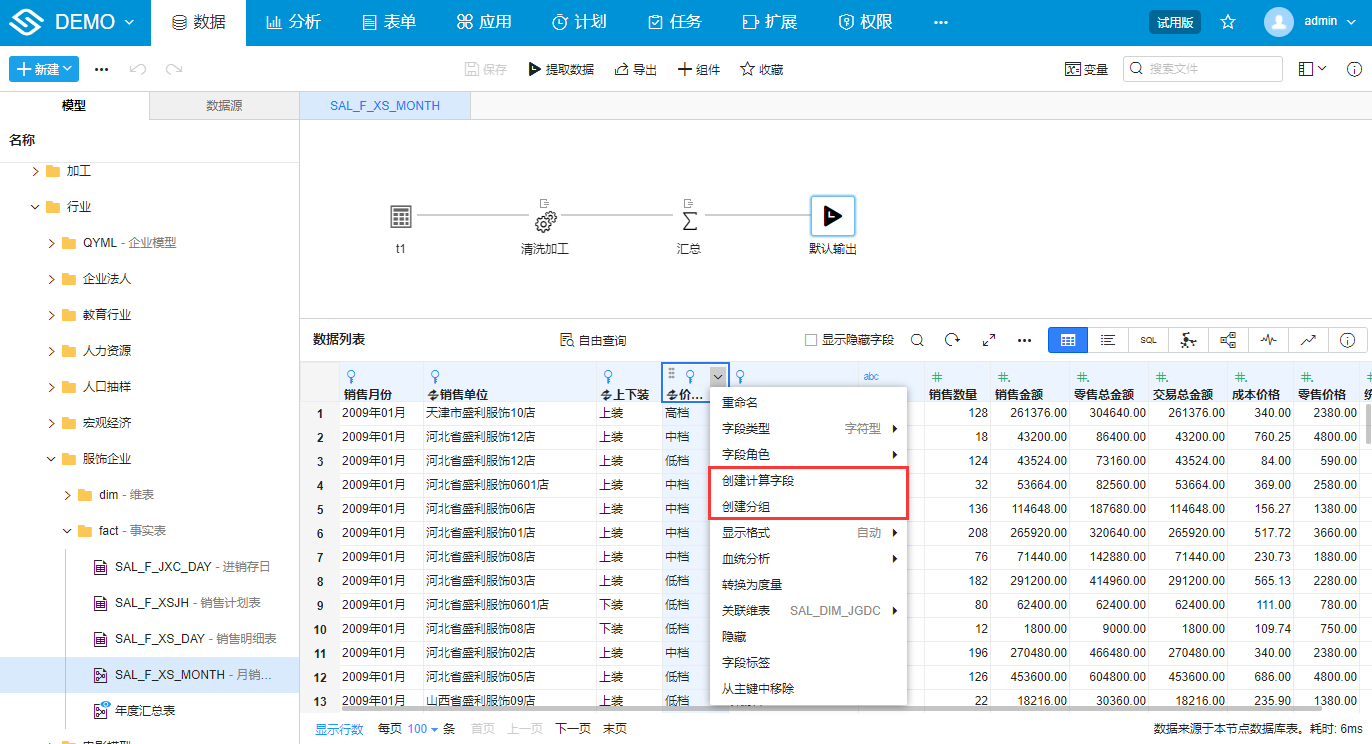Switch to the data table grid view
Image resolution: width=1372 pixels, height=744 pixels.
pos(1067,340)
